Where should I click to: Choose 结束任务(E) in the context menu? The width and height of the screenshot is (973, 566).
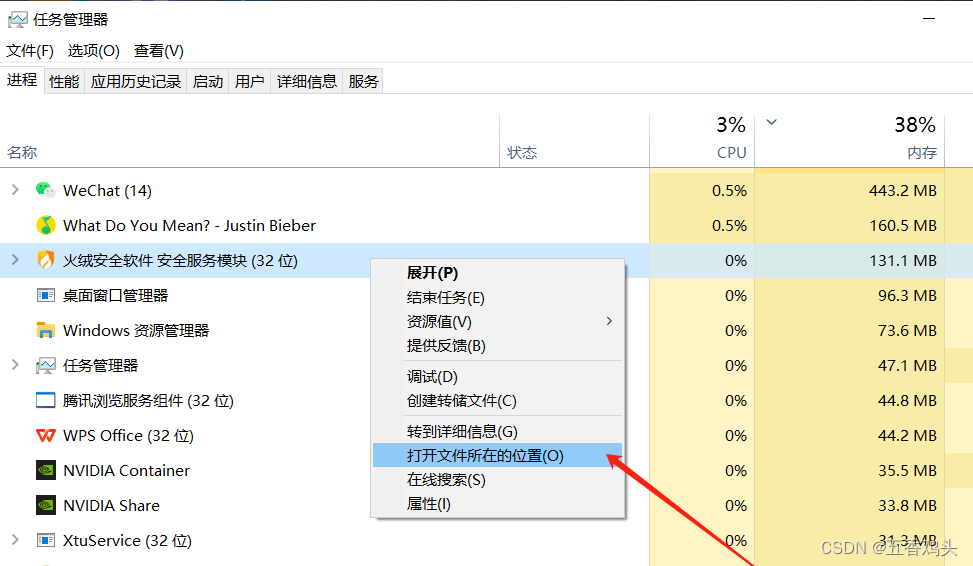pyautogui.click(x=498, y=297)
